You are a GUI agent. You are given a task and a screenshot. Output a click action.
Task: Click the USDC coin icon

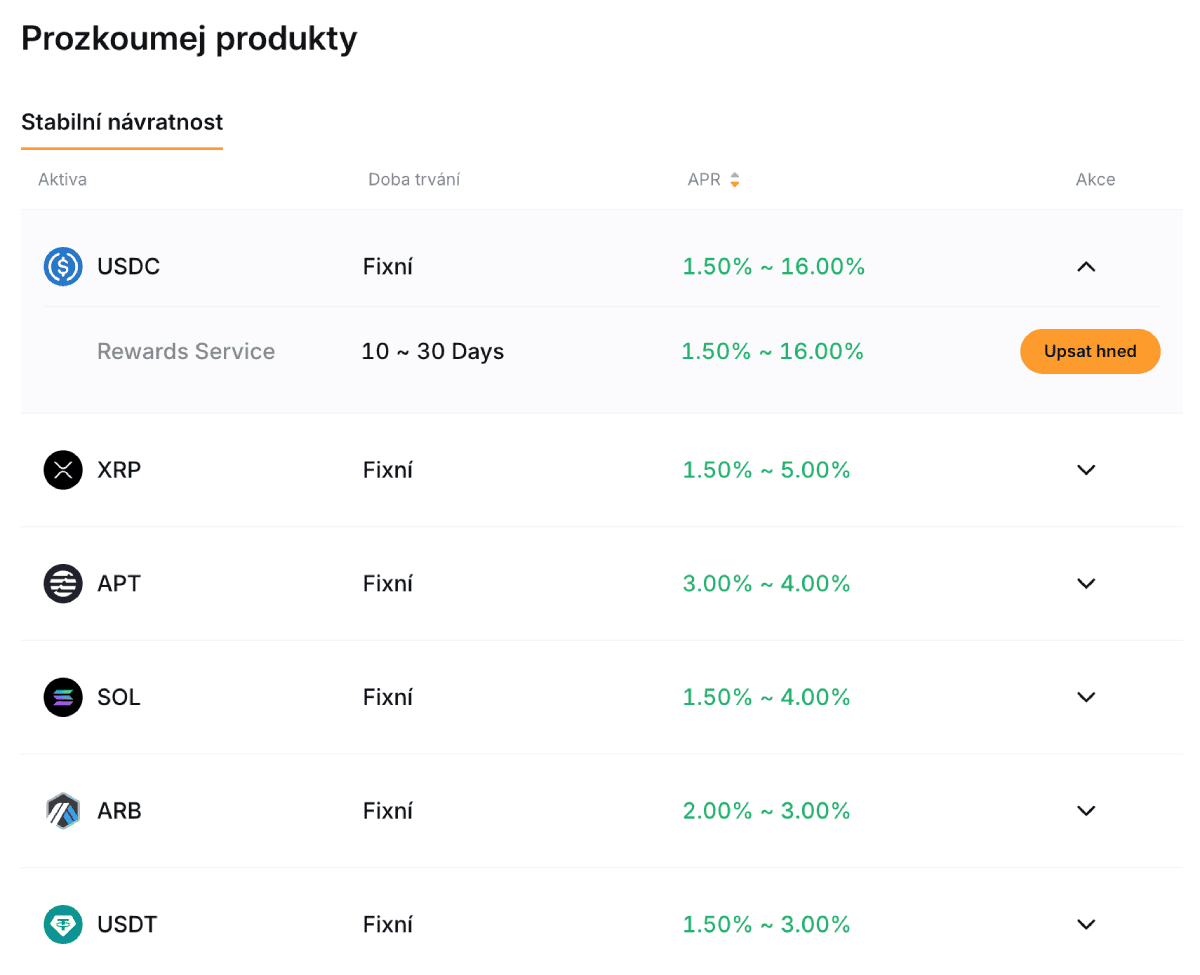pyautogui.click(x=63, y=267)
